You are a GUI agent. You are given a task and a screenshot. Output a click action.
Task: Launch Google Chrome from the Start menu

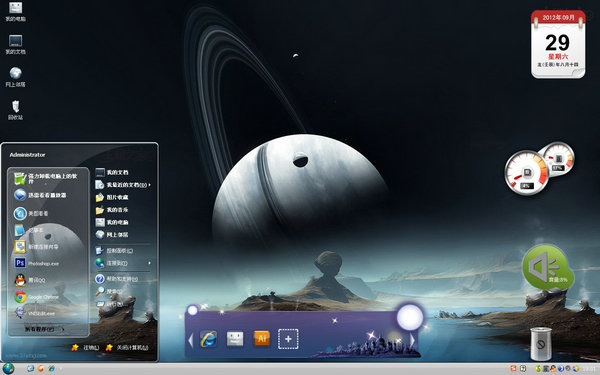point(37,297)
